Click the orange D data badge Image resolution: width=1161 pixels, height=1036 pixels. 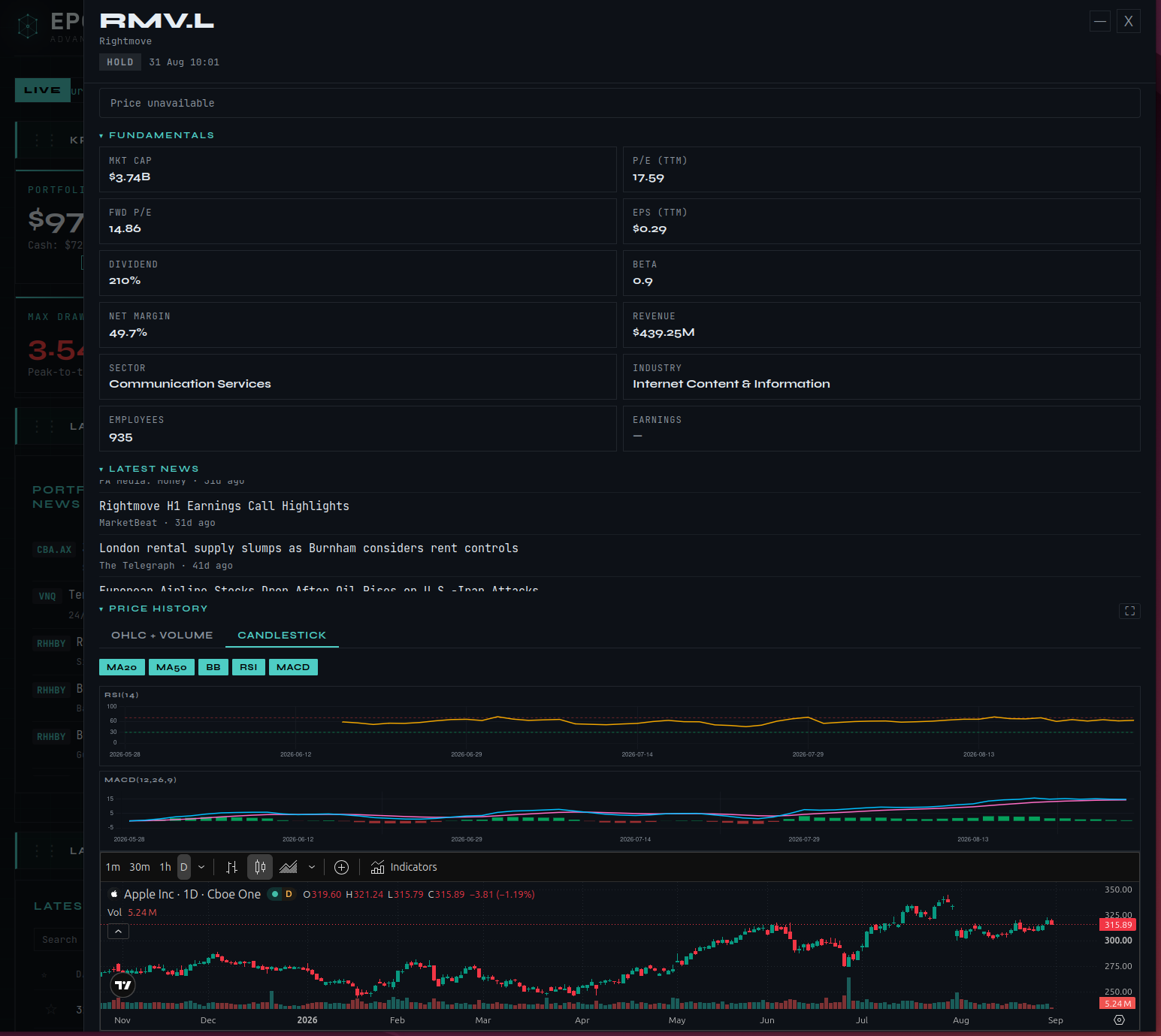click(289, 894)
